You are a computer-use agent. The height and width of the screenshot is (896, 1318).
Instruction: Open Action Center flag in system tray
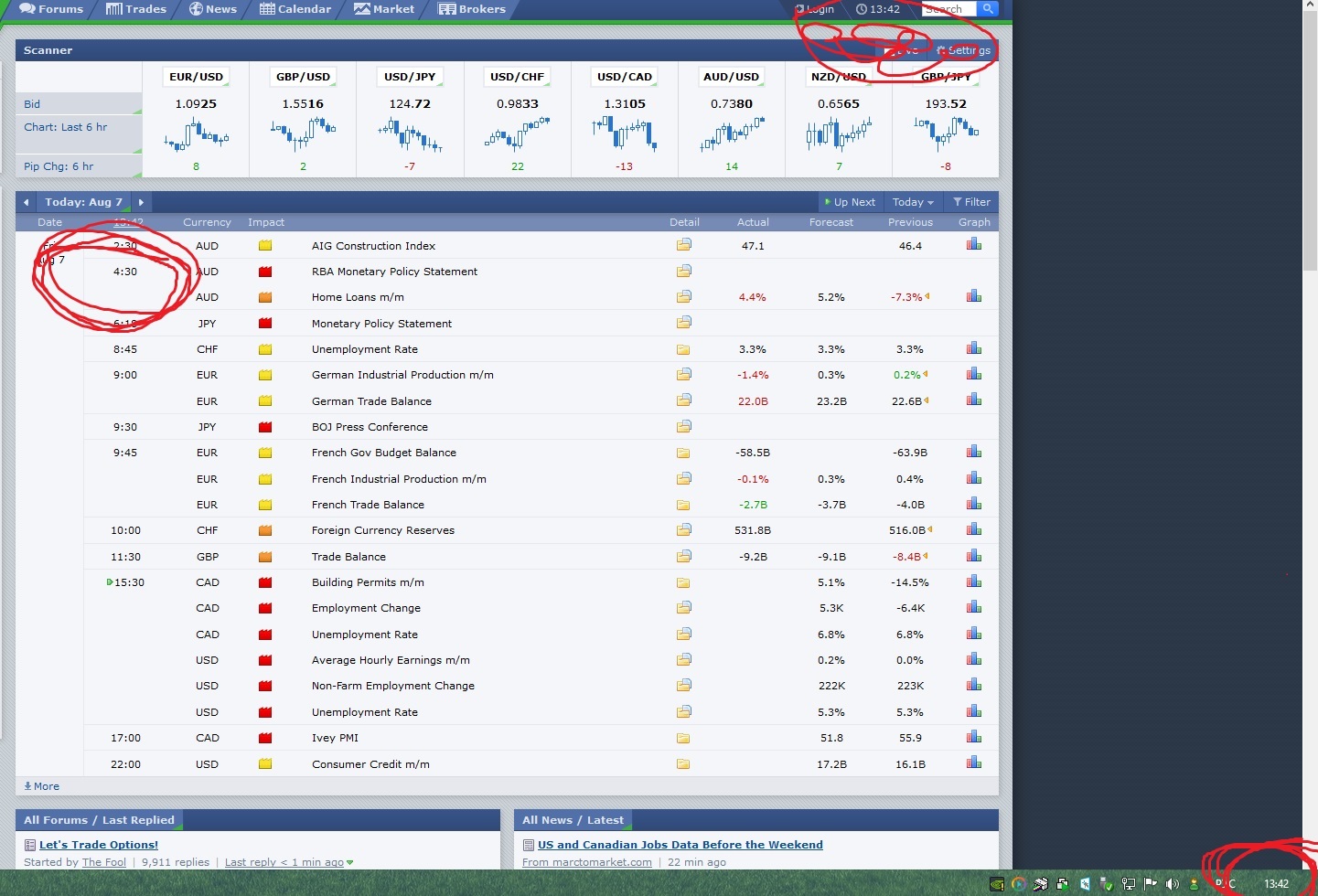click(1150, 884)
